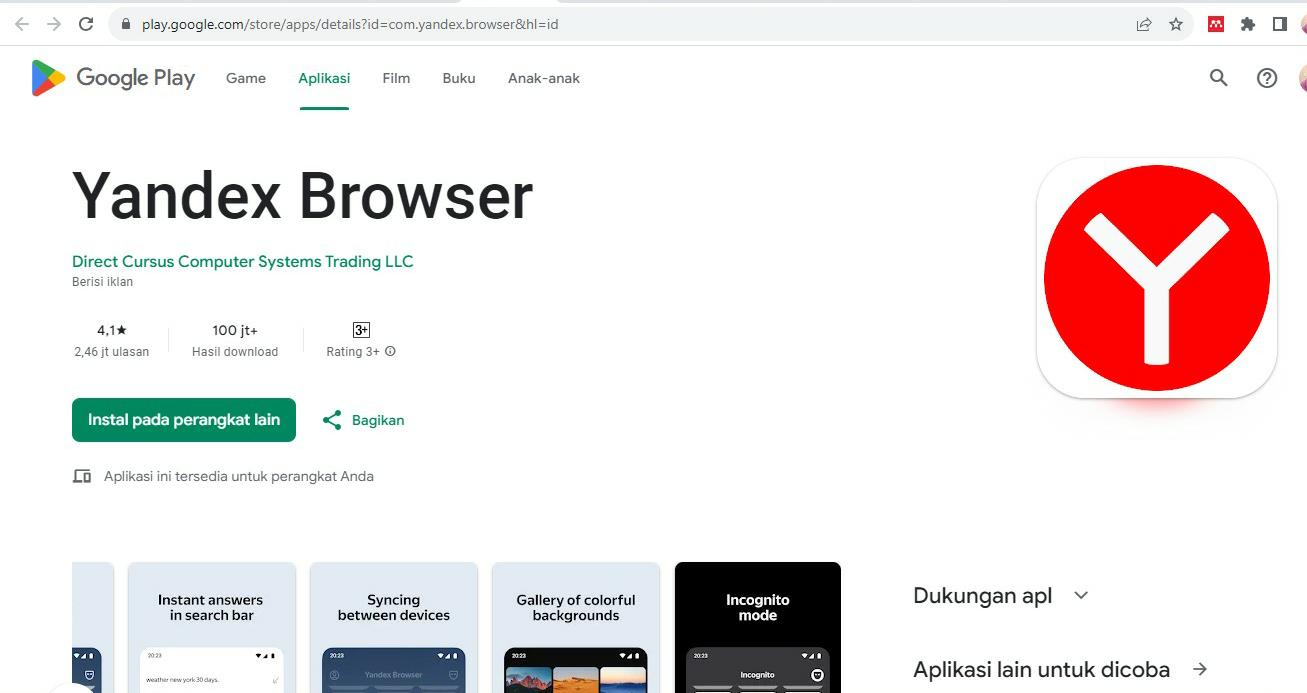Open the Syncing between devices screenshot
Viewport: 1307px width, 693px height.
coord(394,627)
